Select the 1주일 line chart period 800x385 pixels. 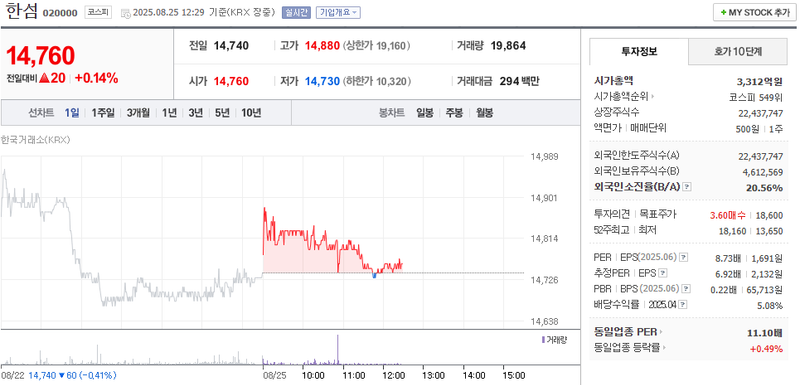click(103, 113)
